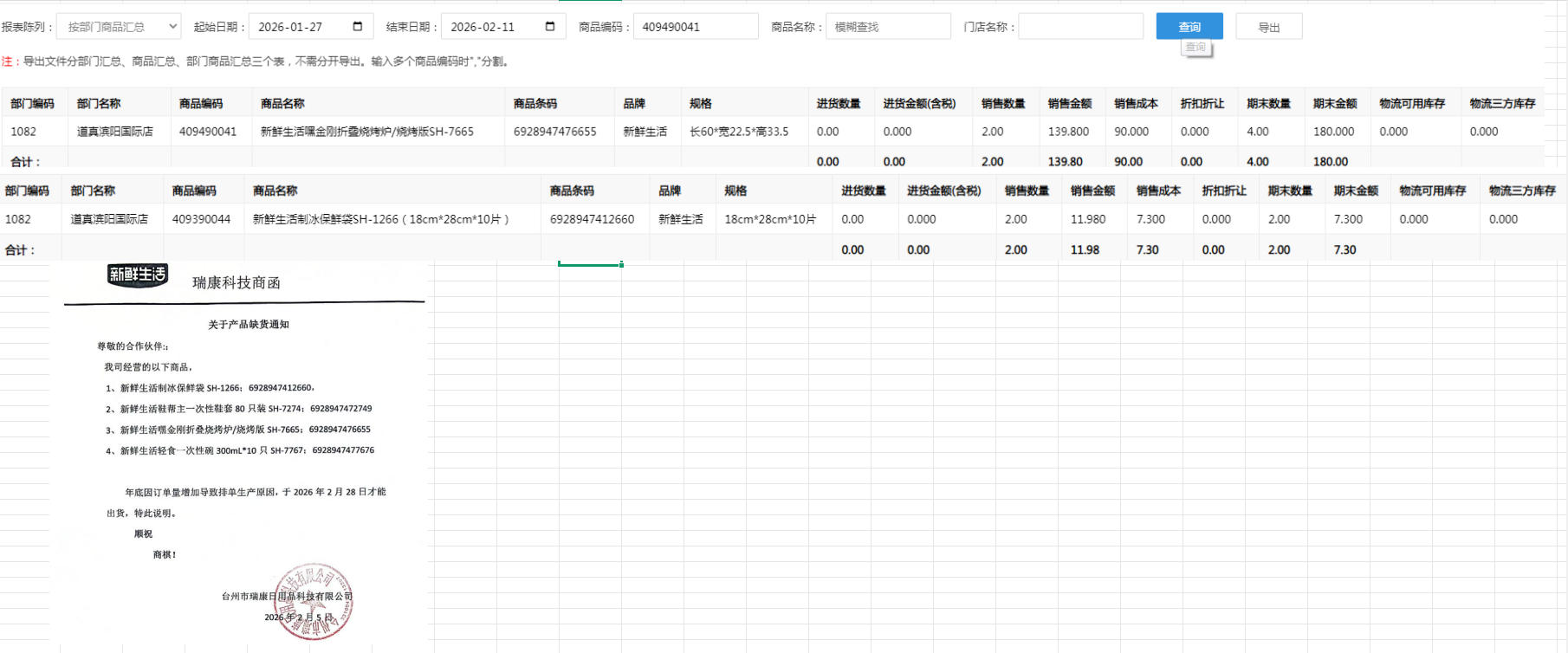Select the table cell with code 409390044

(201, 219)
